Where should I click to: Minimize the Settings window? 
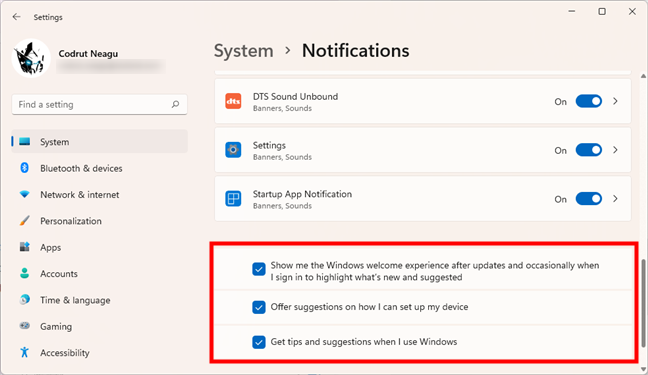pos(572,12)
